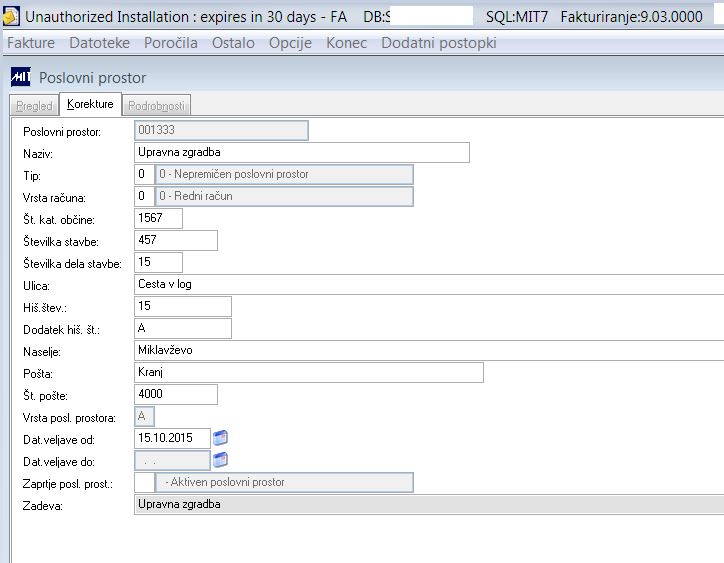Click the Zaprtje posl. prost. code box

(x=144, y=483)
